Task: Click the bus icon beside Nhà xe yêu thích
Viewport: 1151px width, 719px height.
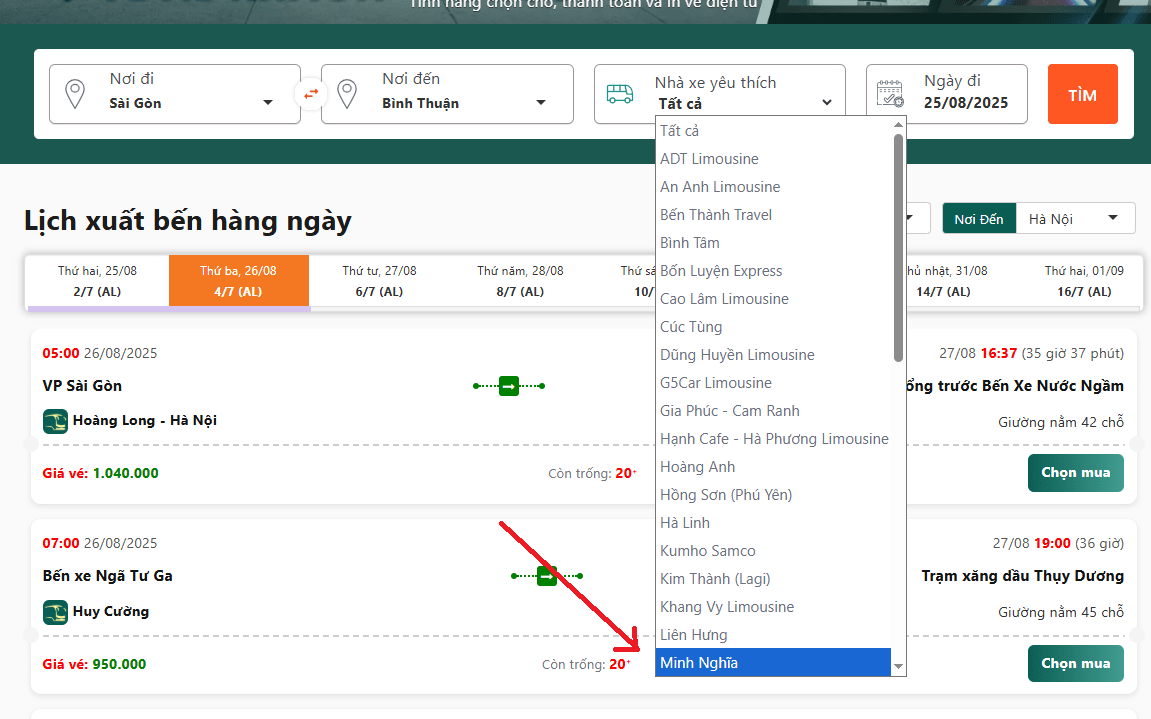Action: pos(620,94)
